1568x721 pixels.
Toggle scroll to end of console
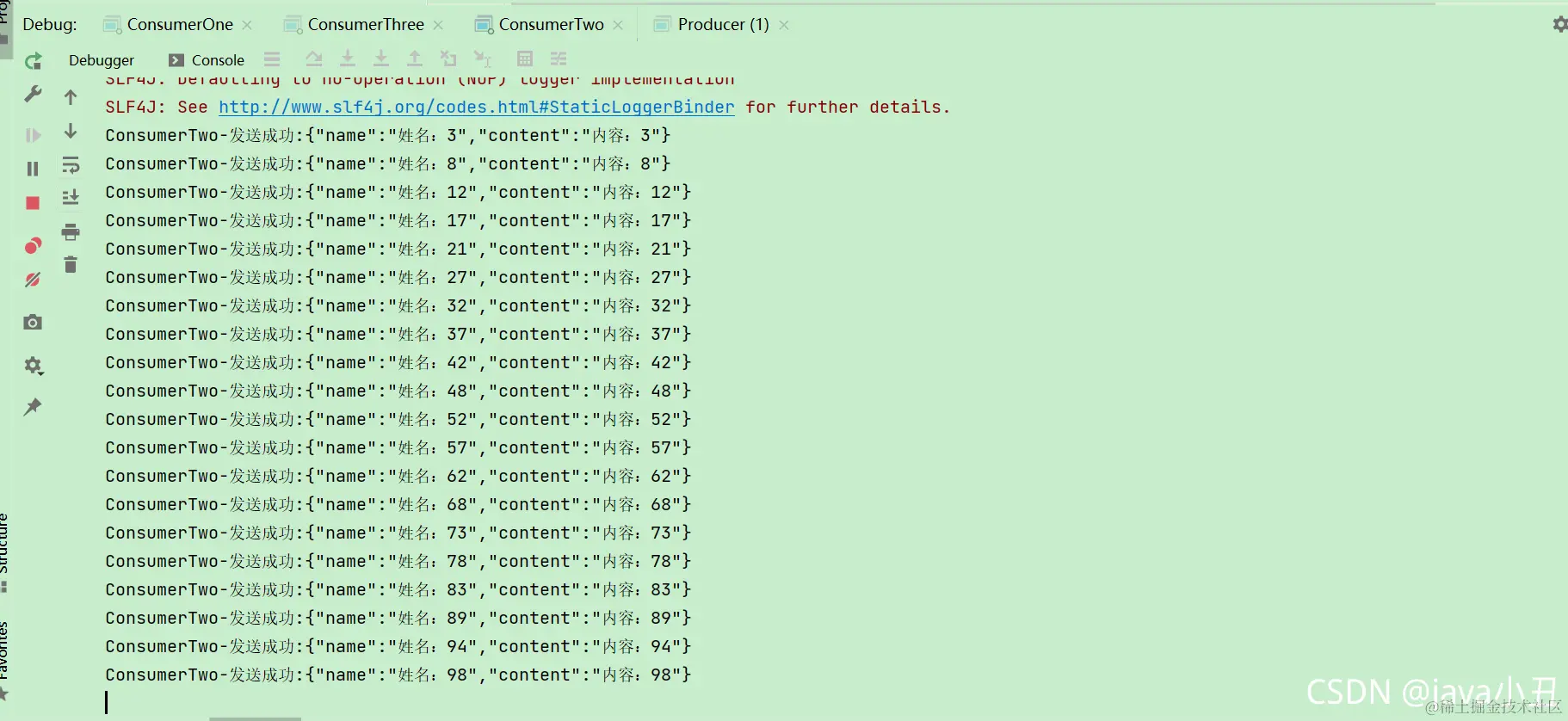[71, 198]
